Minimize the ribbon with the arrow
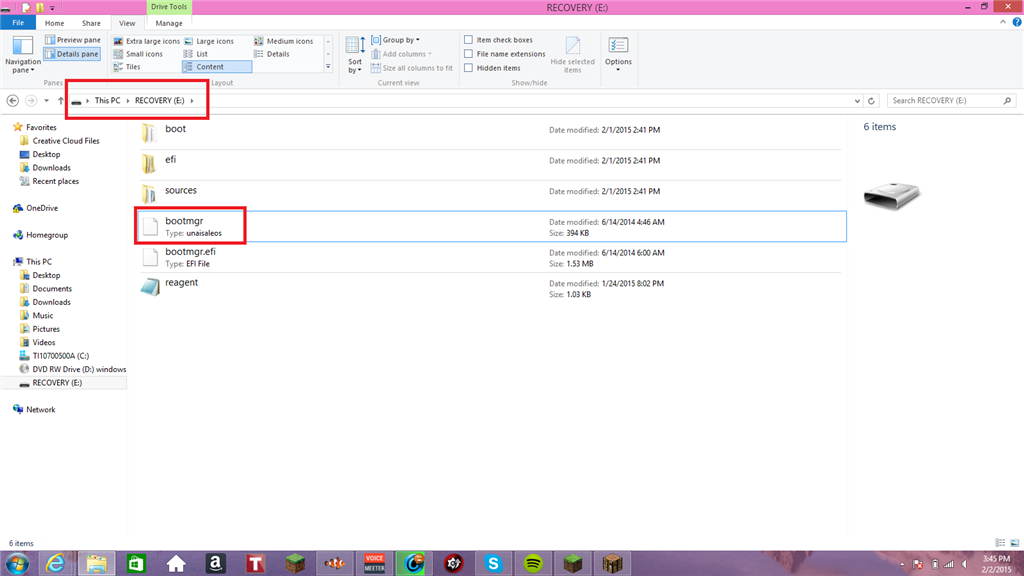 (1002, 22)
